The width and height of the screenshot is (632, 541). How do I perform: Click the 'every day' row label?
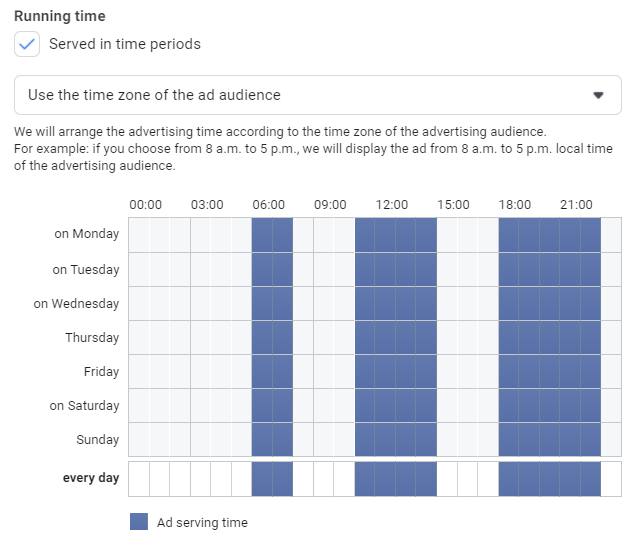[x=91, y=478]
